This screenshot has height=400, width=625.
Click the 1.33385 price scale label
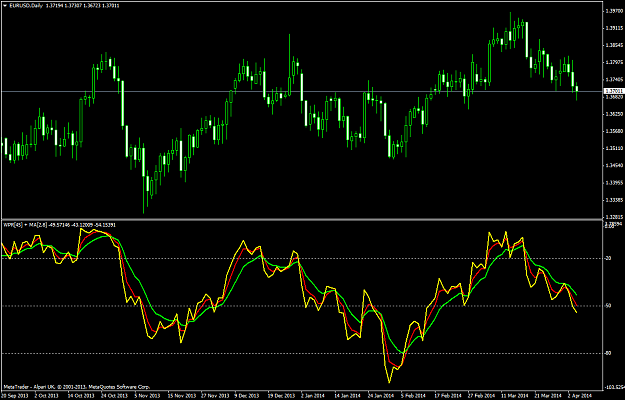pyautogui.click(x=613, y=200)
